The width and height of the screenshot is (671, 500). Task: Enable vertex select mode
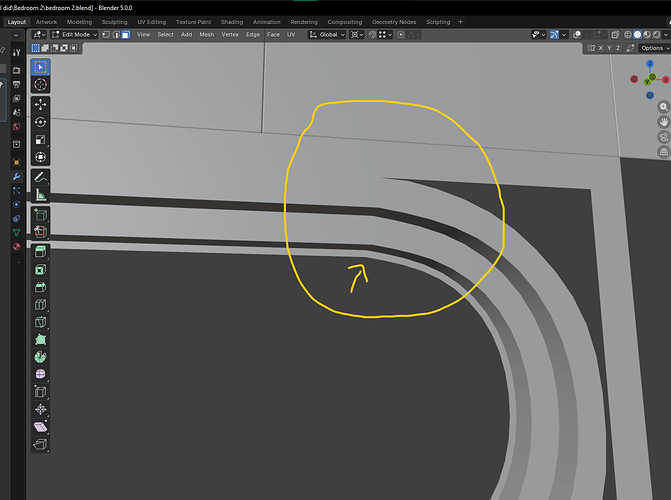pyautogui.click(x=106, y=35)
